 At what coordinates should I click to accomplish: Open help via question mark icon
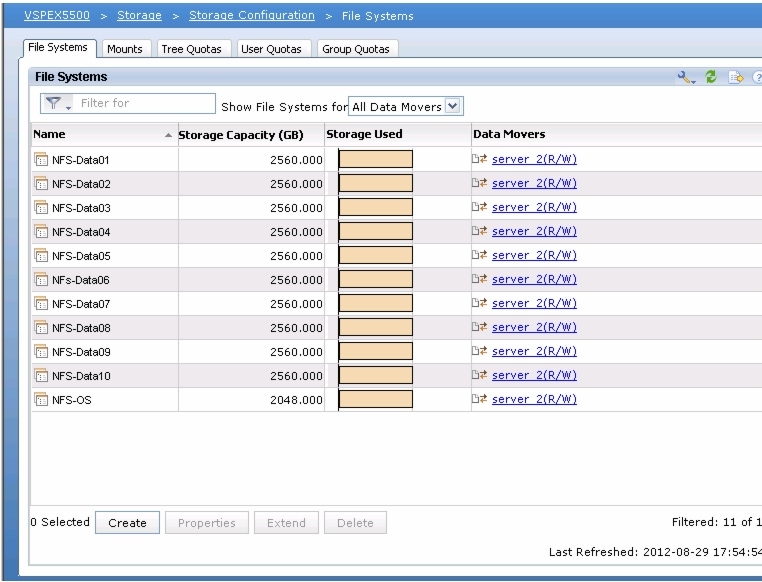click(x=756, y=77)
